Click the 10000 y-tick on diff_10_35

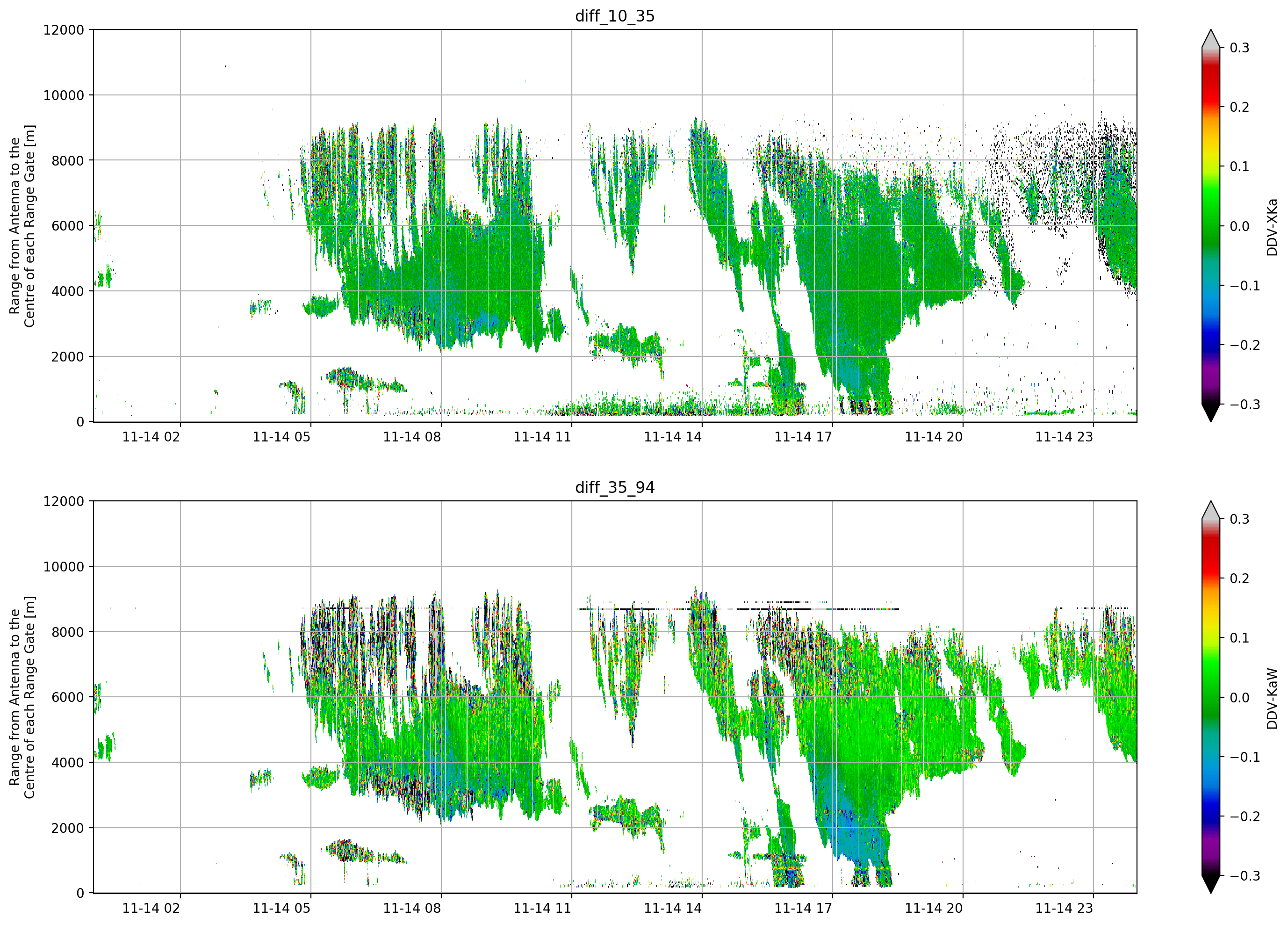[x=64, y=95]
